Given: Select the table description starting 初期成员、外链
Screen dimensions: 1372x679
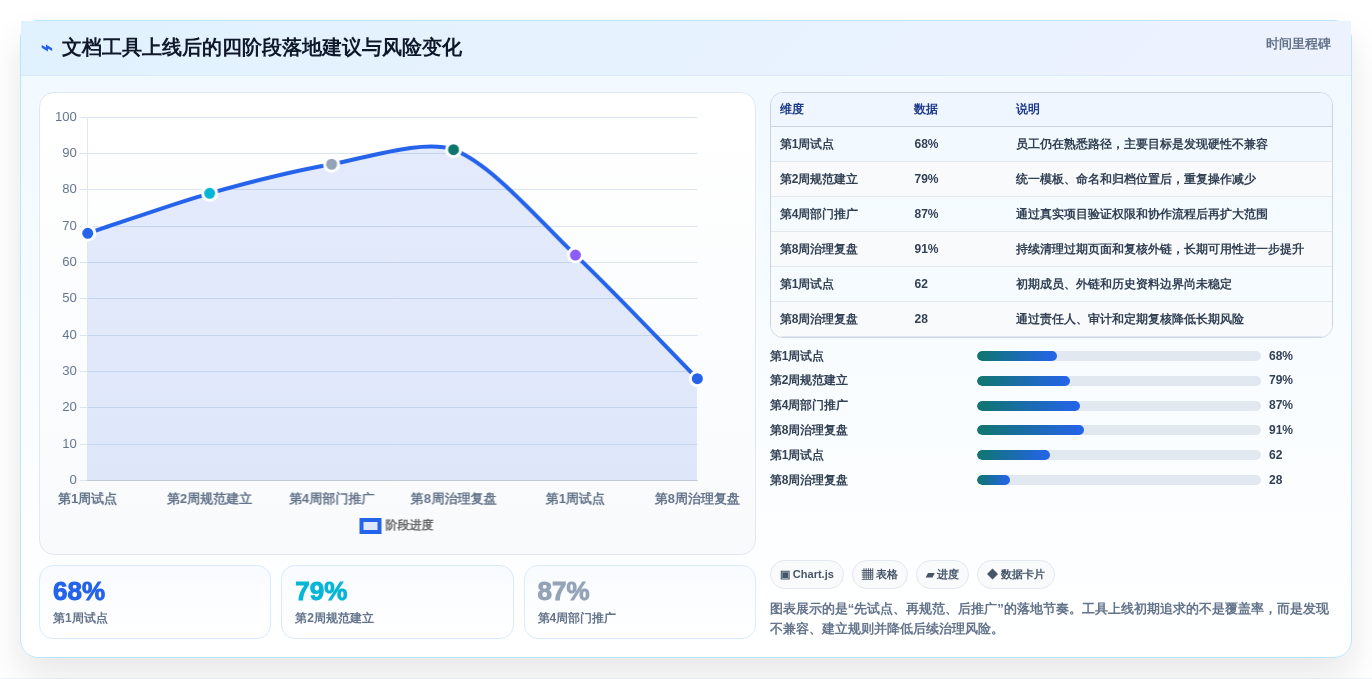Looking at the screenshot, I should [1124, 284].
